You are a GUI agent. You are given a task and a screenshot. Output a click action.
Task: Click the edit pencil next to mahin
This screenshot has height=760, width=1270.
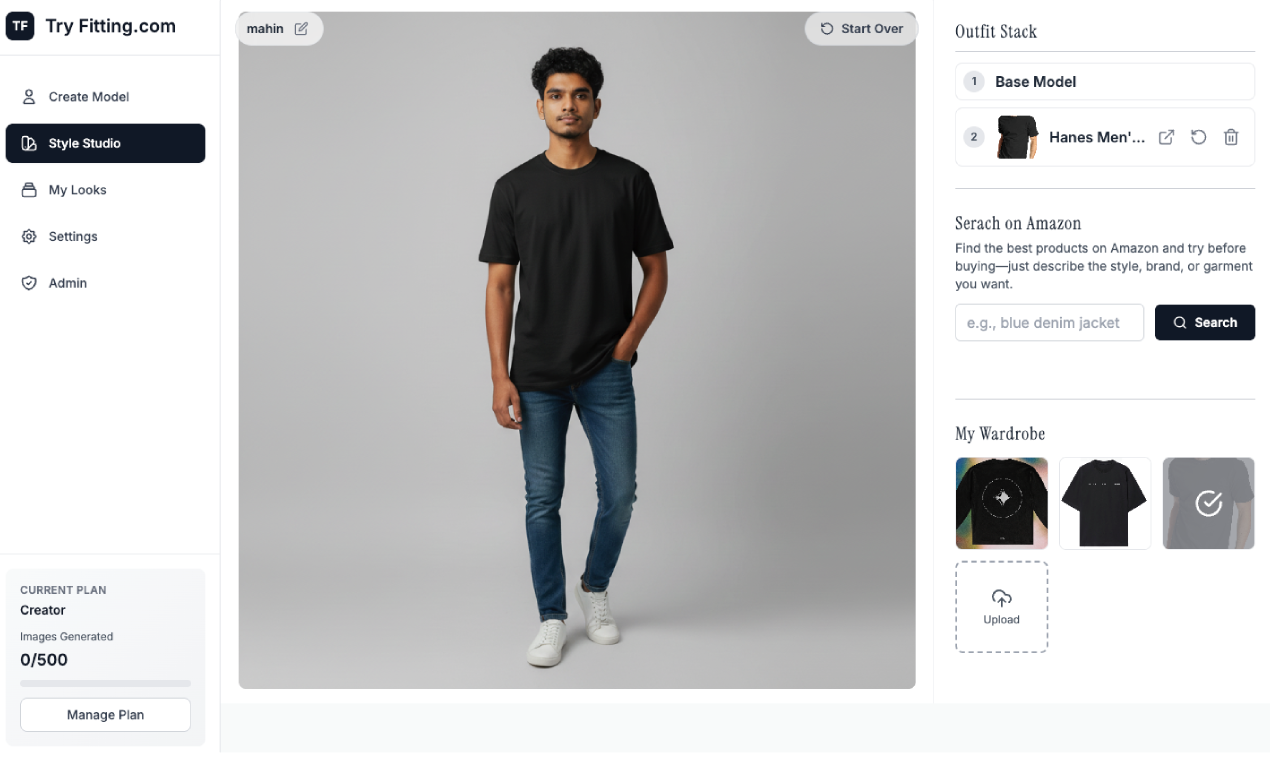pyautogui.click(x=303, y=28)
